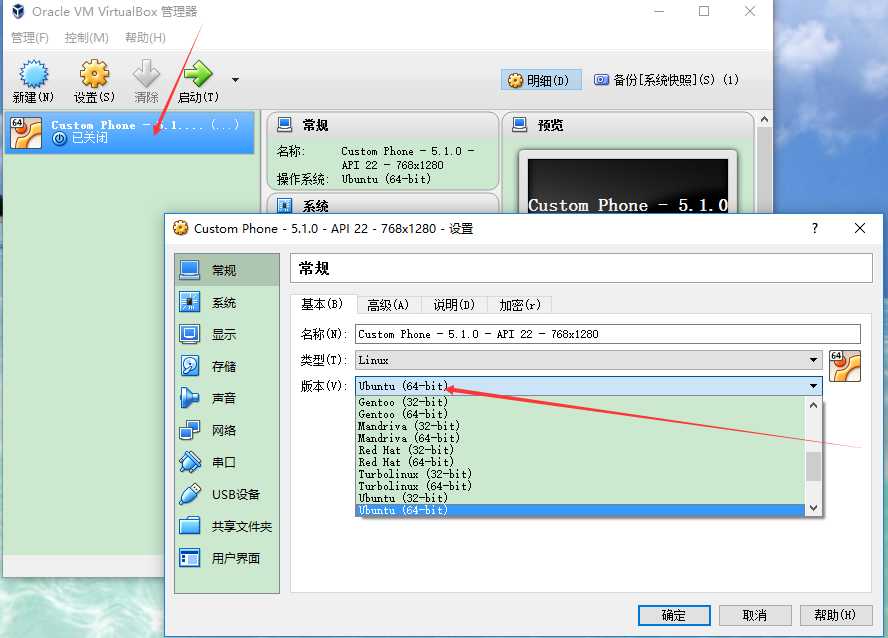
Task: Click version list scrollbar up arrow
Action: (x=813, y=405)
